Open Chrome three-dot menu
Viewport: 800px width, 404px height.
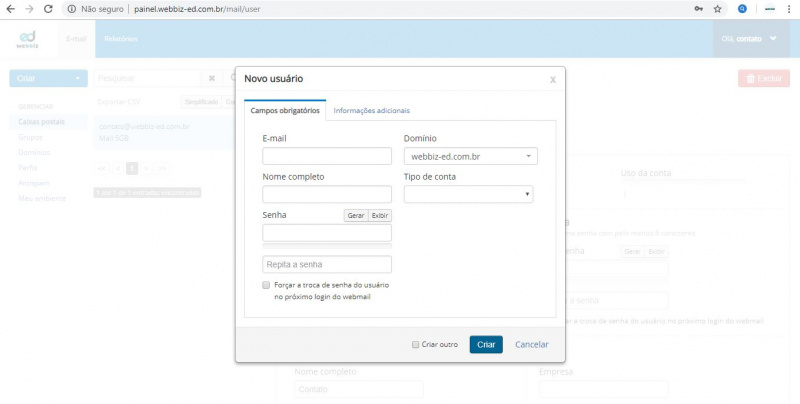tap(788, 8)
